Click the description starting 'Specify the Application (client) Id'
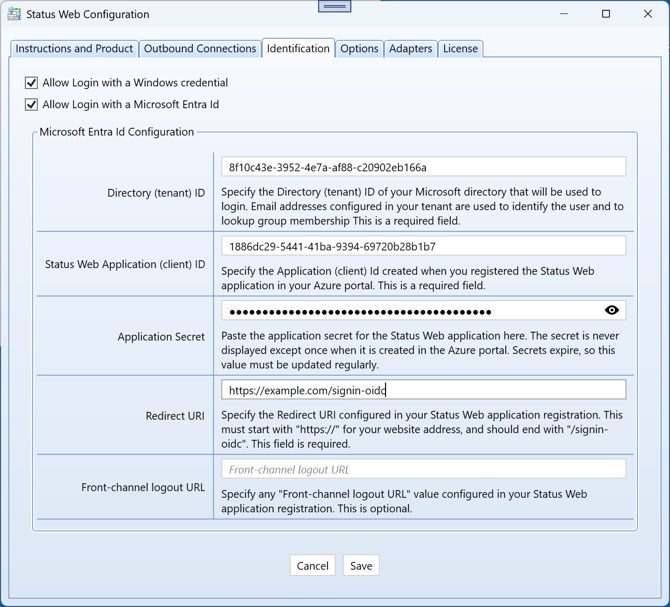 pos(408,278)
